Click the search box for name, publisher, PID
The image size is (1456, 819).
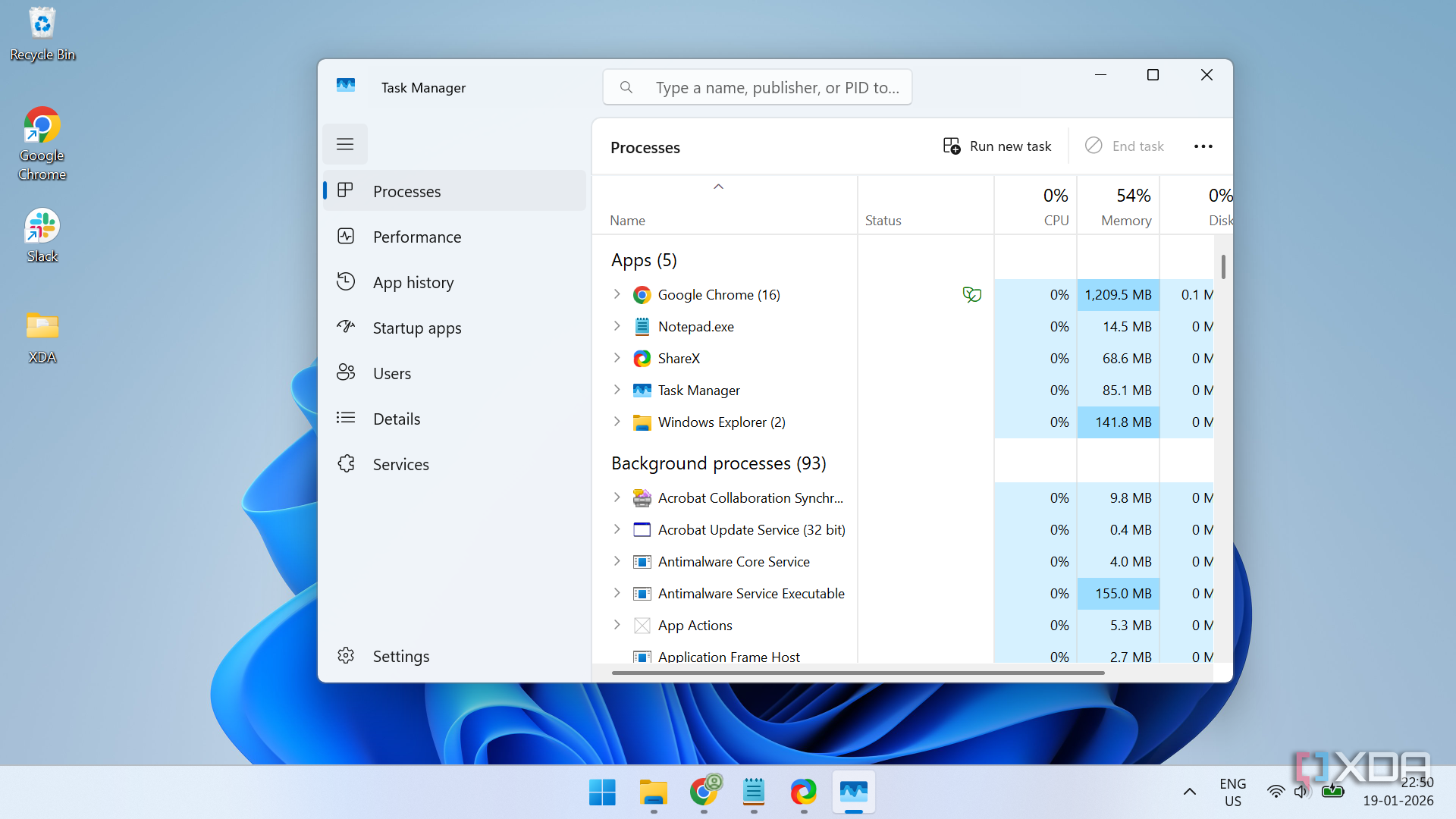click(x=758, y=87)
